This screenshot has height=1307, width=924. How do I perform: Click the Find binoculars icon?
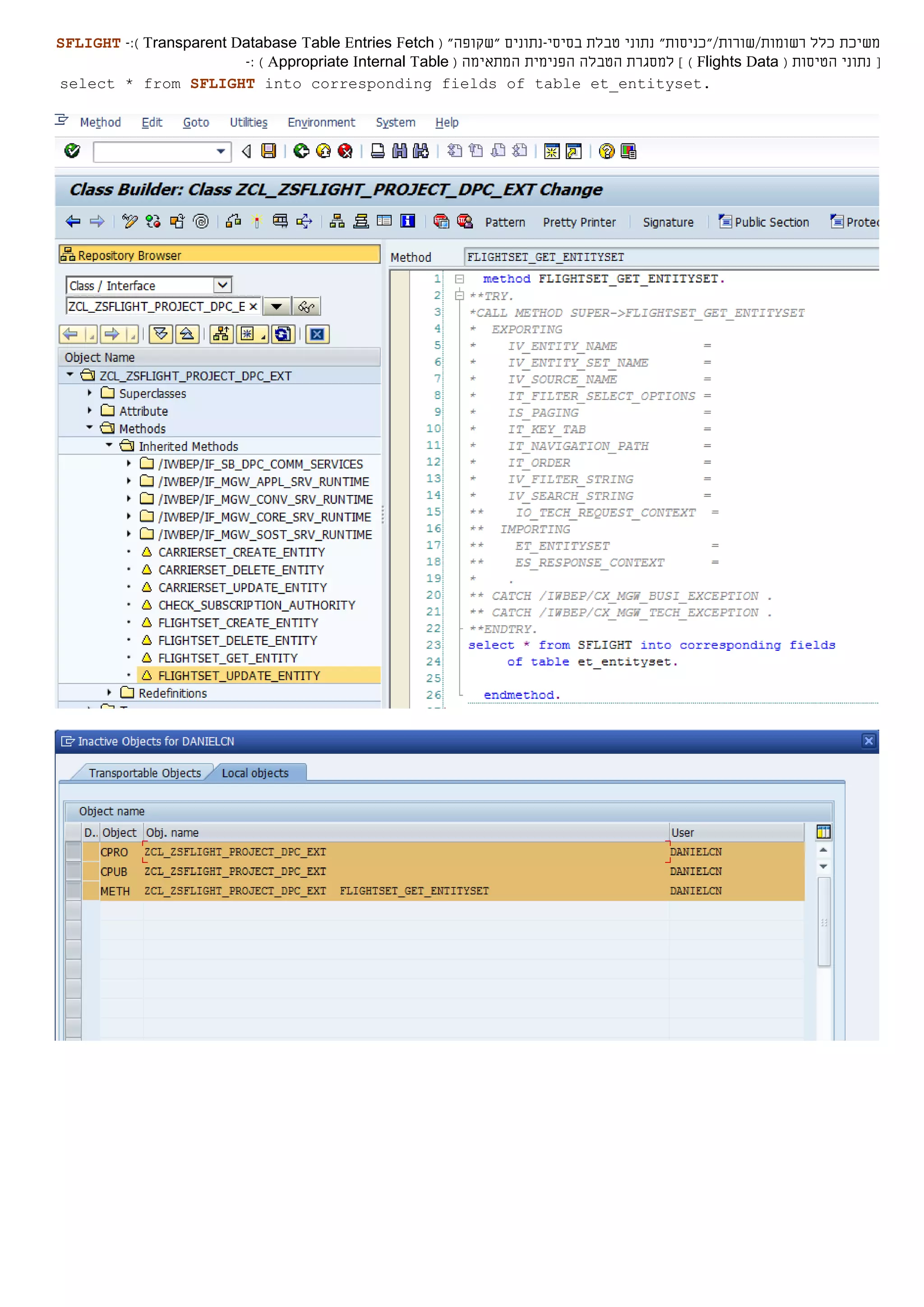click(x=399, y=151)
